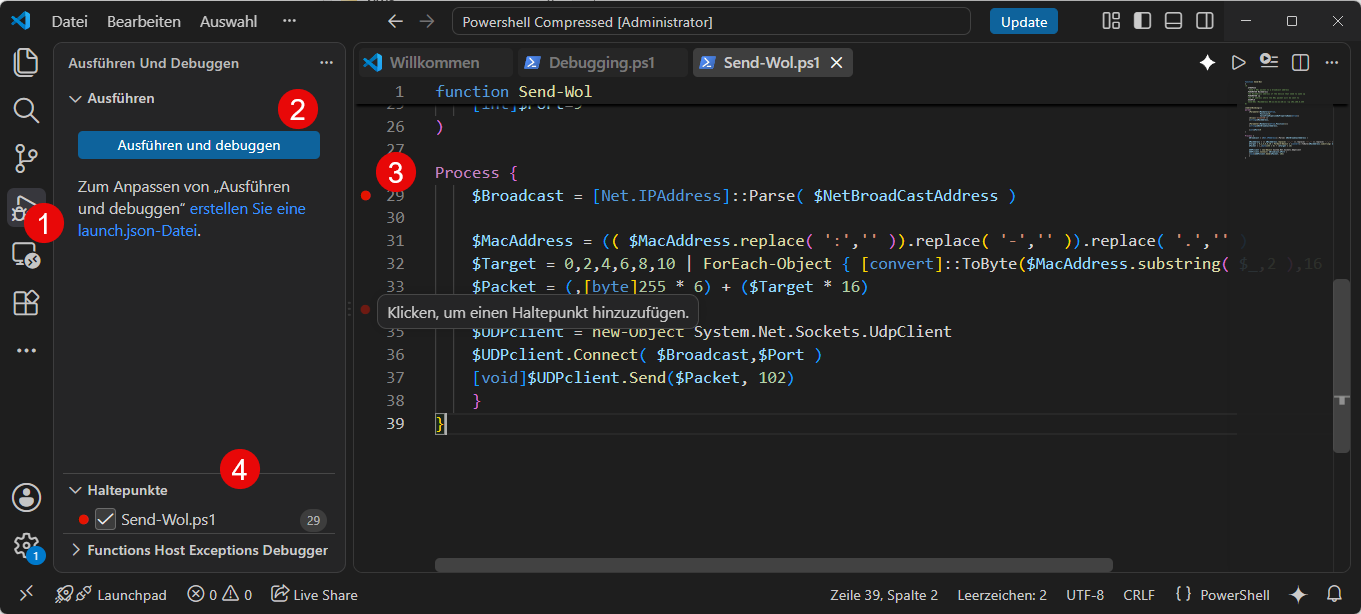
Task: Click the command center search box
Action: [x=711, y=21]
